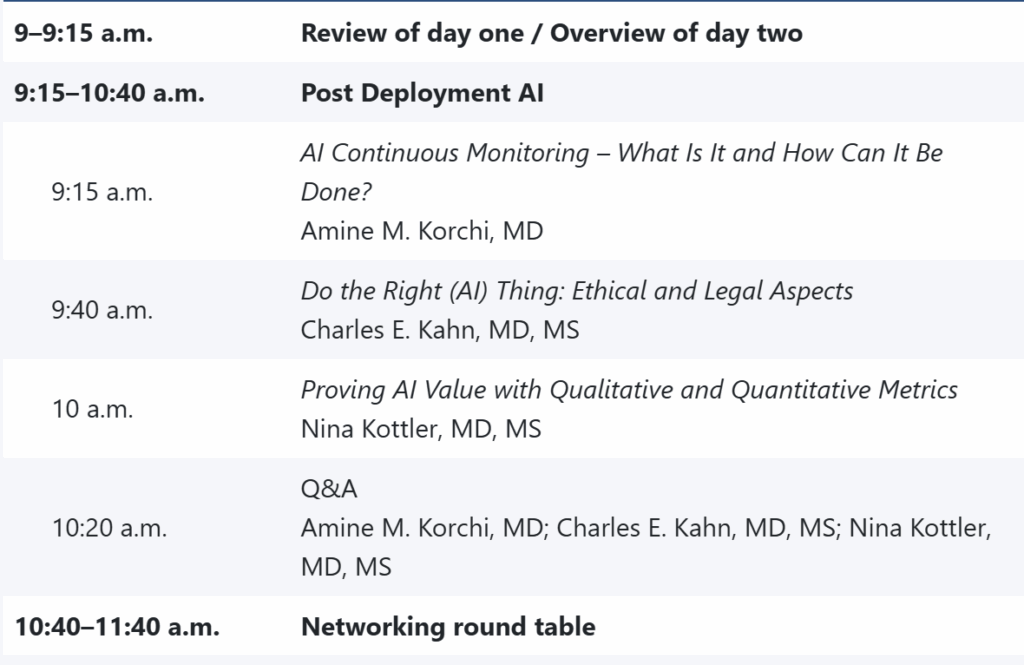Click Charles E. Kahn under Ethical and Legal Aspects
The height and width of the screenshot is (665, 1024).
pyautogui.click(x=439, y=330)
